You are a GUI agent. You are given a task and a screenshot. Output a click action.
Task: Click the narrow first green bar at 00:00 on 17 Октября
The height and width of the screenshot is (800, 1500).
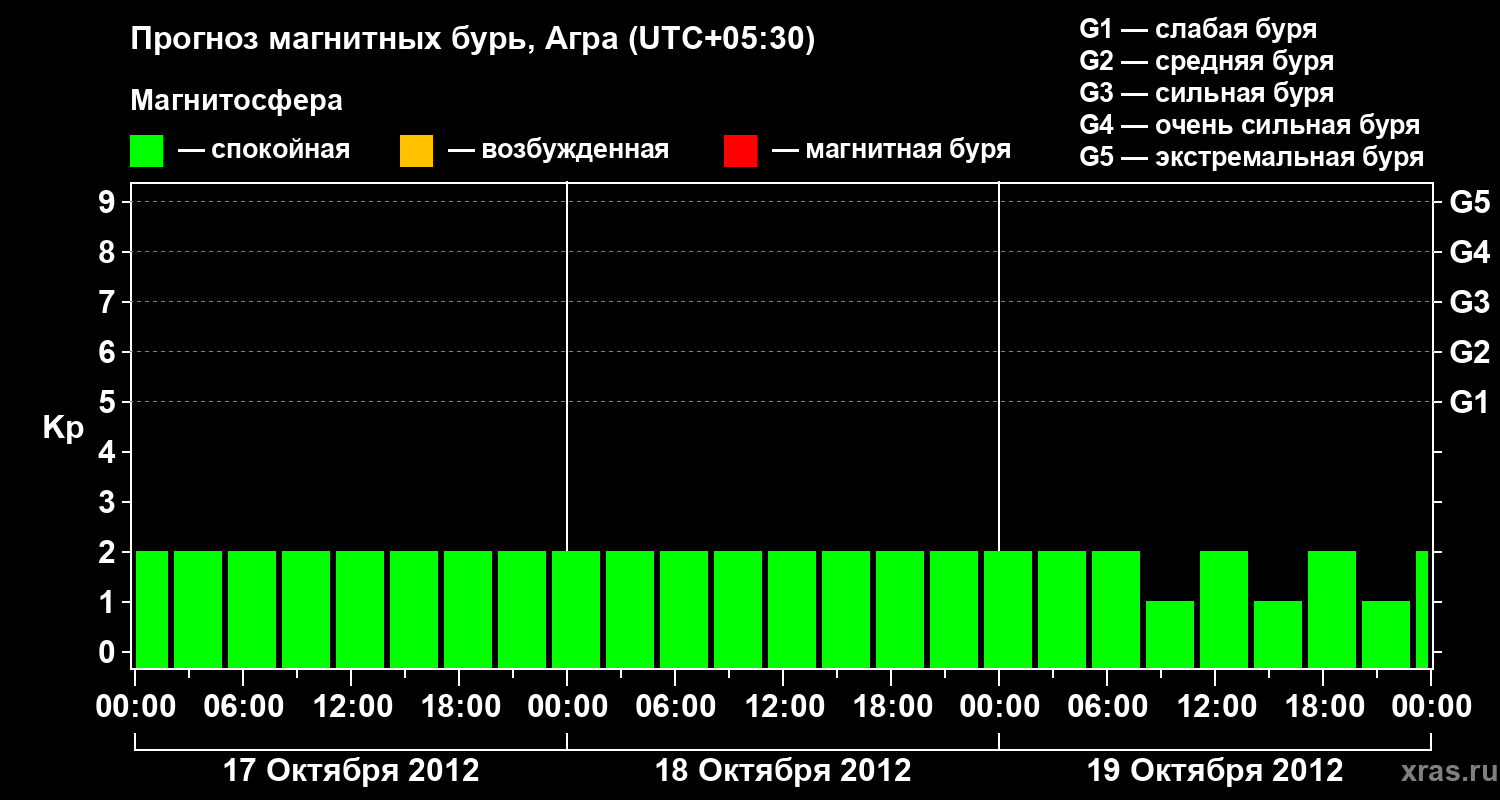tap(152, 609)
